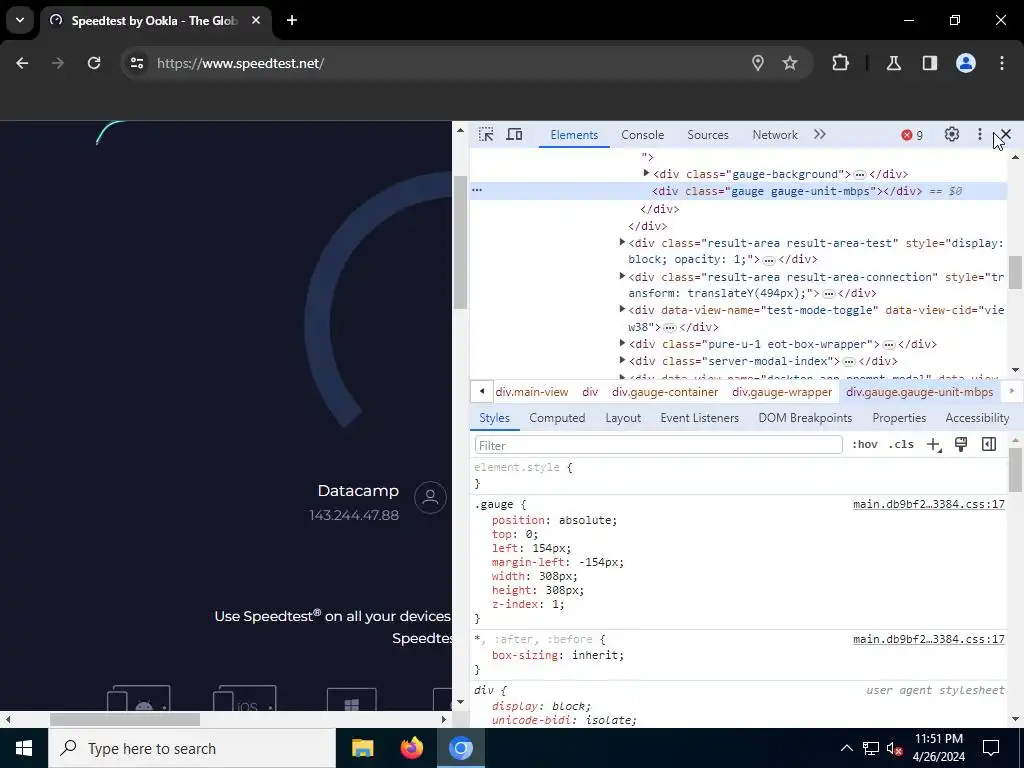Switch to the Console tab
Viewport: 1024px width, 768px height.
(643, 135)
